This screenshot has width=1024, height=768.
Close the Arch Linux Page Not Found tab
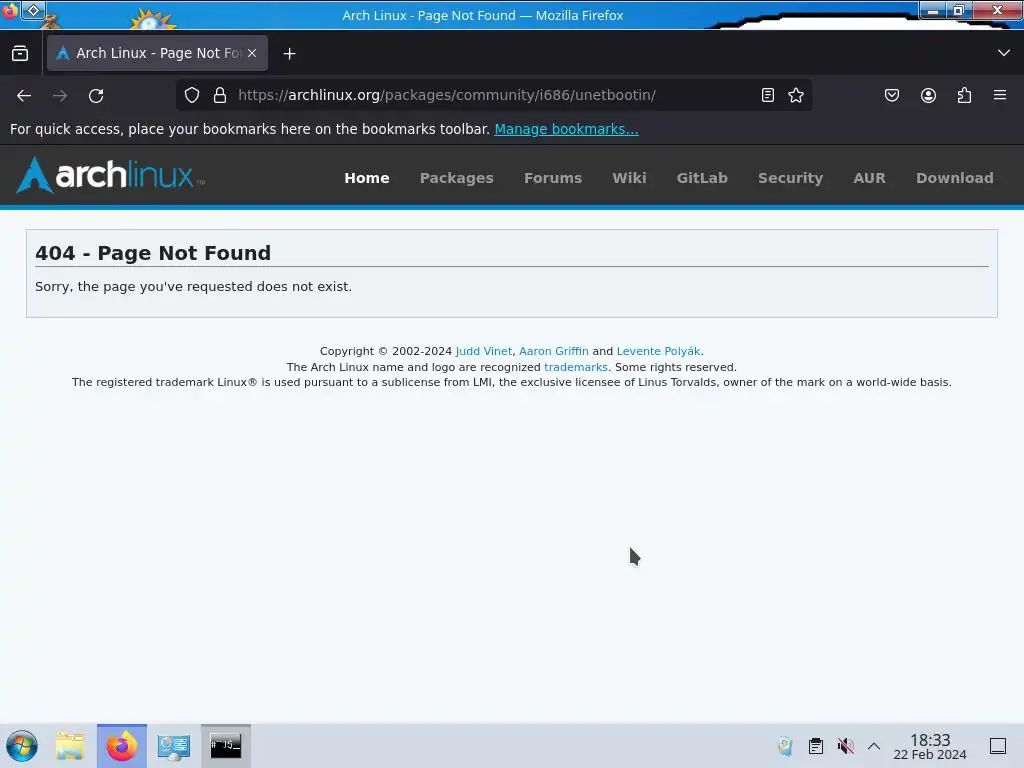(252, 54)
